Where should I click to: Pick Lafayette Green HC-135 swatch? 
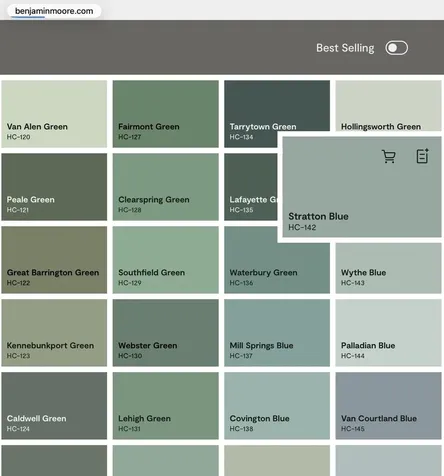(x=251, y=187)
